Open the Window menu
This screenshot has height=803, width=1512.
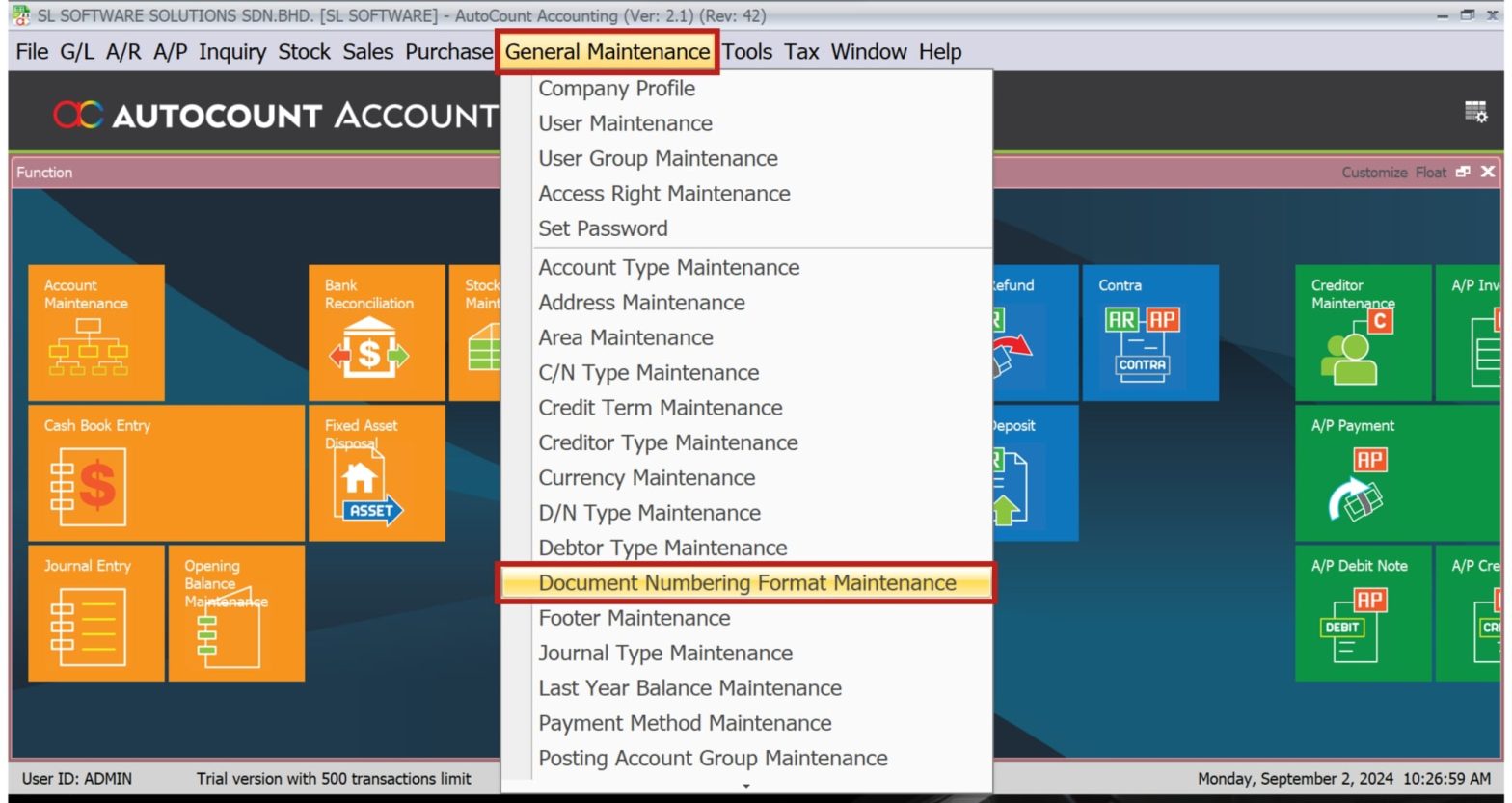869,52
